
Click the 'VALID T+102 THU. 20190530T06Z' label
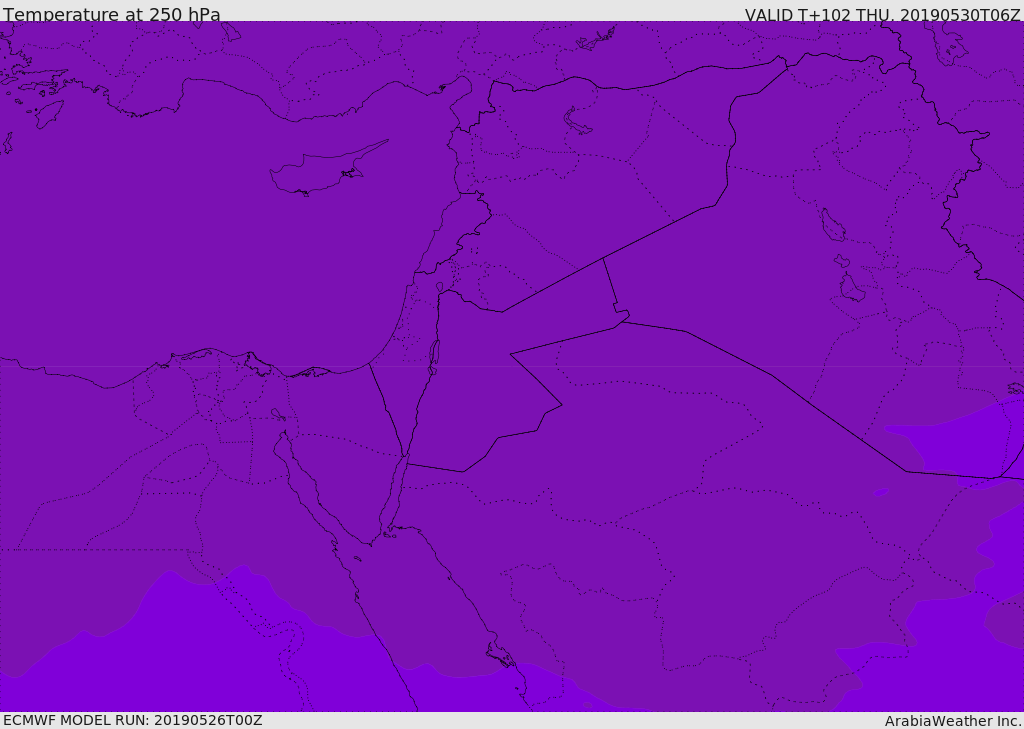click(882, 14)
